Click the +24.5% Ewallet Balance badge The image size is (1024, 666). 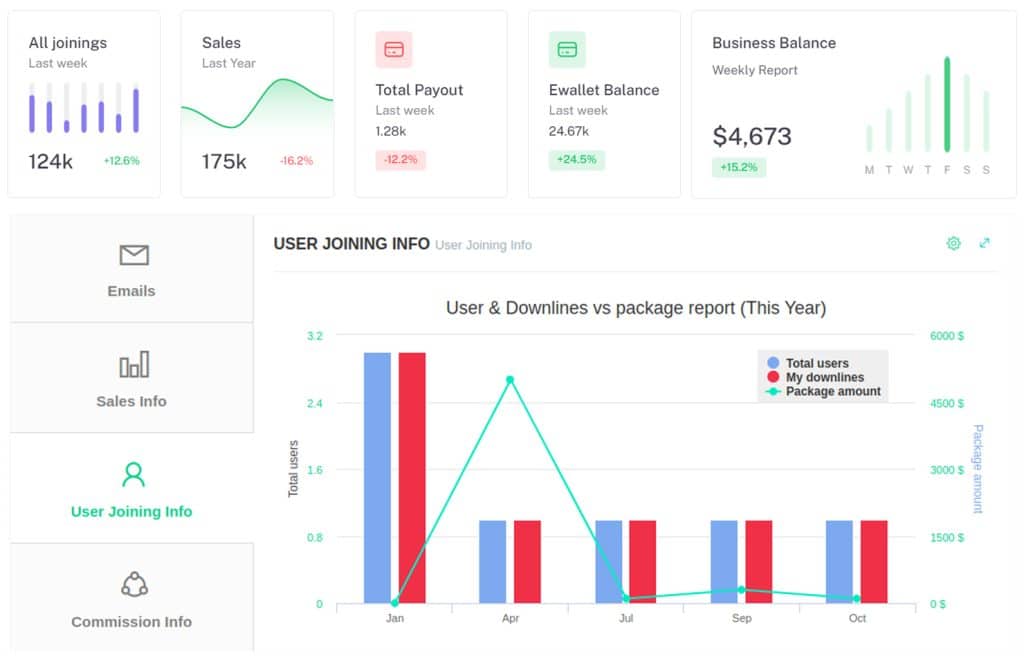coord(577,159)
